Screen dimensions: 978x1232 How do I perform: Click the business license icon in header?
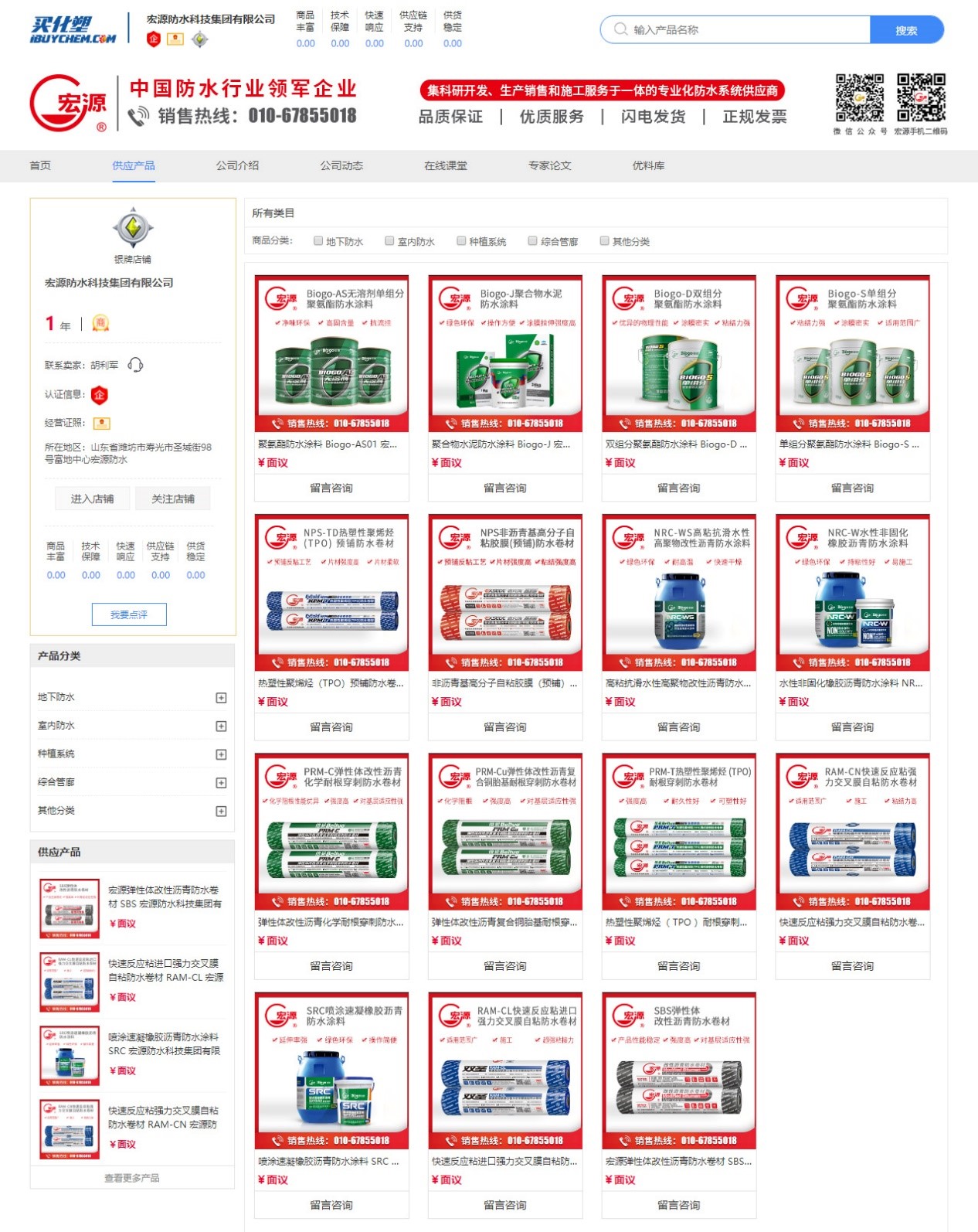tap(176, 39)
